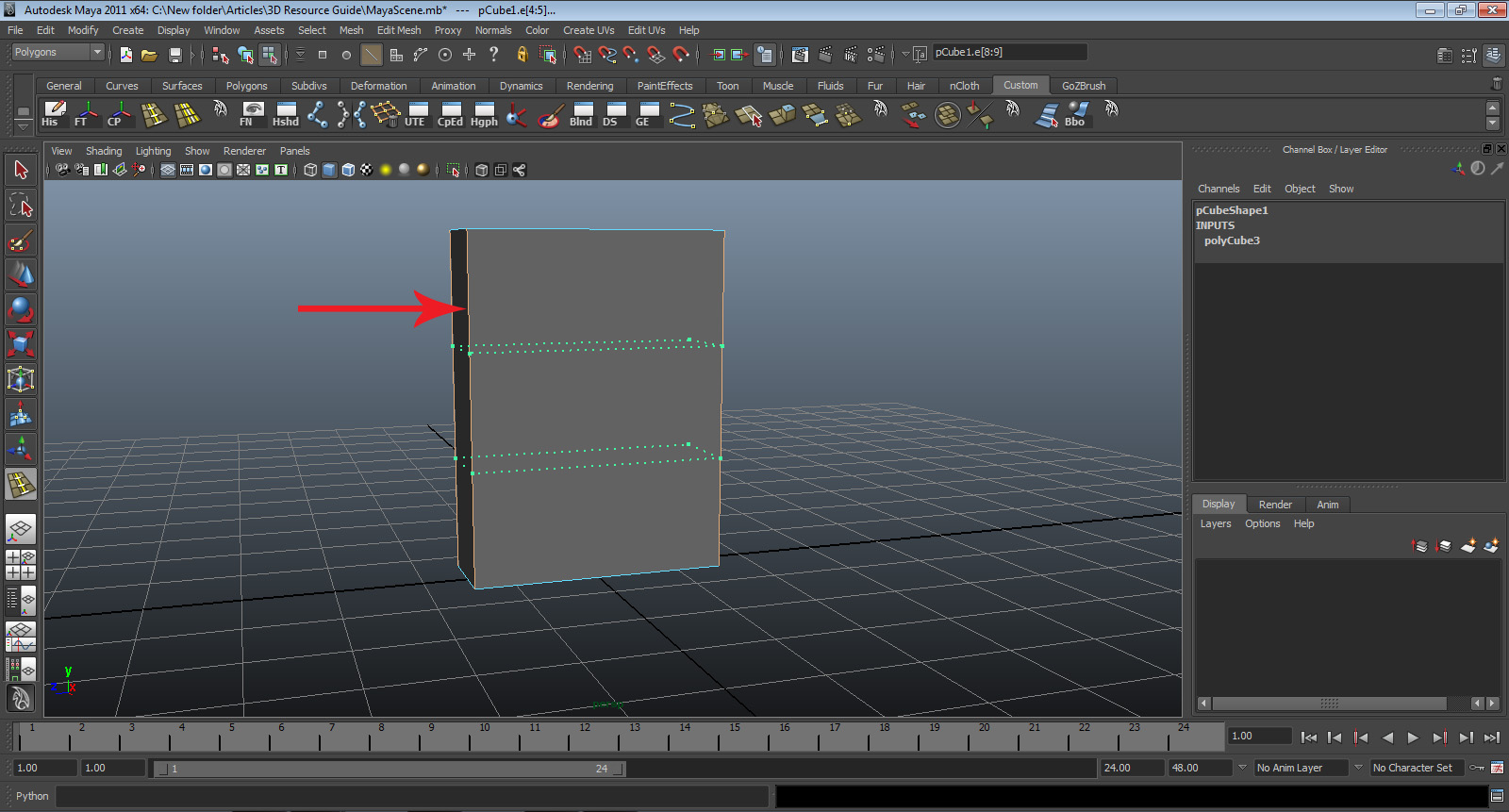This screenshot has width=1509, height=812.
Task: Click the Save scene floppy disk icon
Action: click(174, 56)
